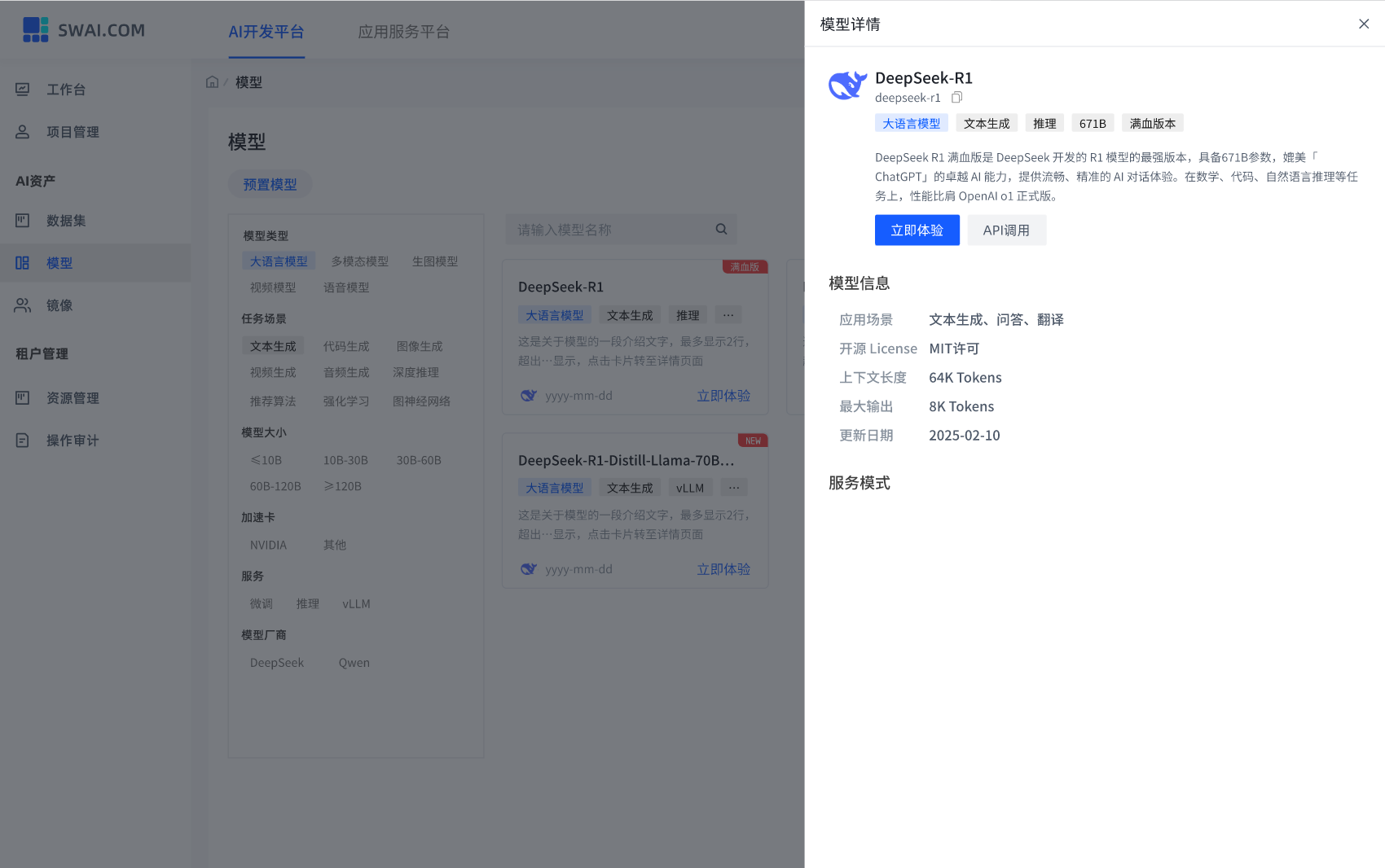Click the 模型 breadcrumb link

(249, 82)
